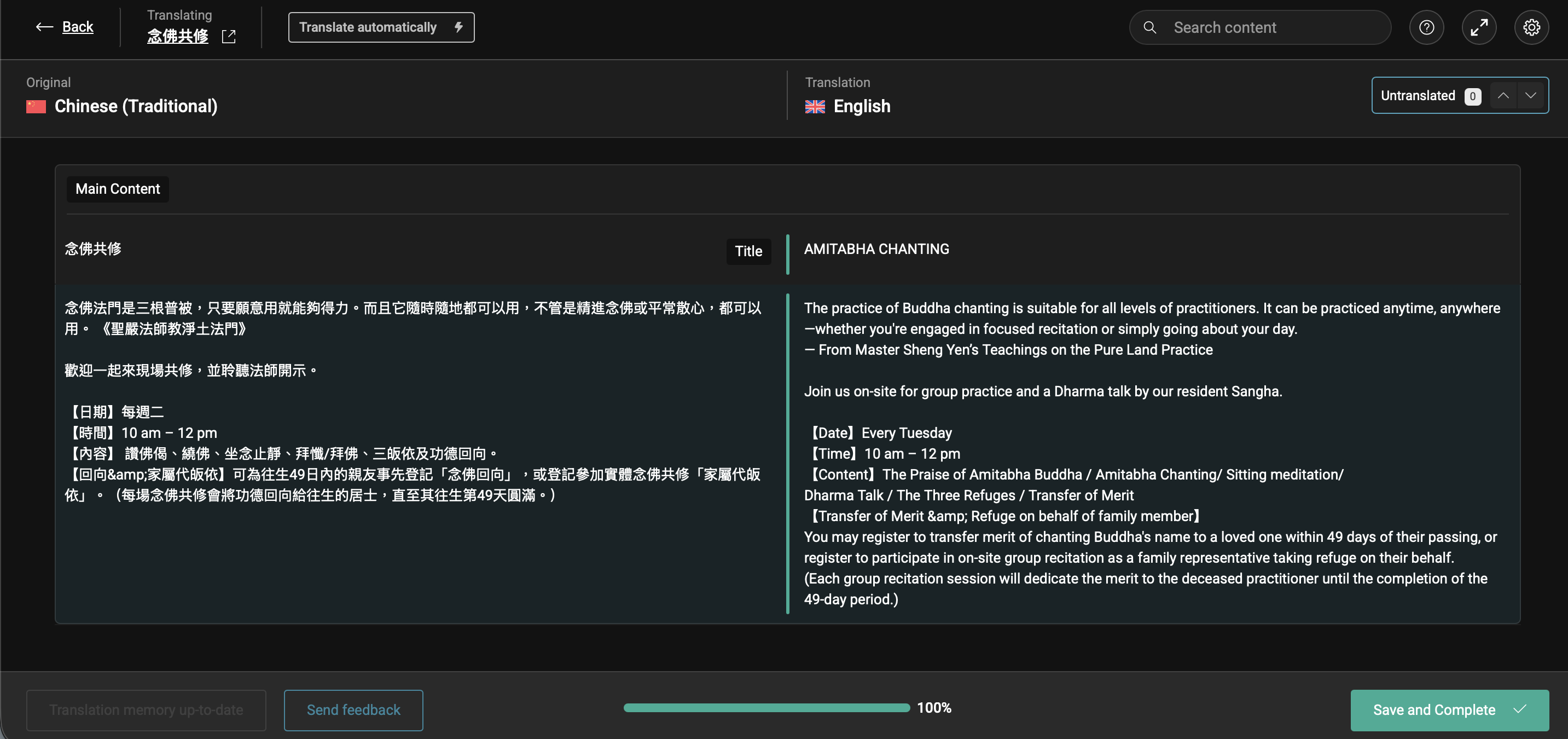
Task: Click Send feedback button
Action: tap(353, 710)
